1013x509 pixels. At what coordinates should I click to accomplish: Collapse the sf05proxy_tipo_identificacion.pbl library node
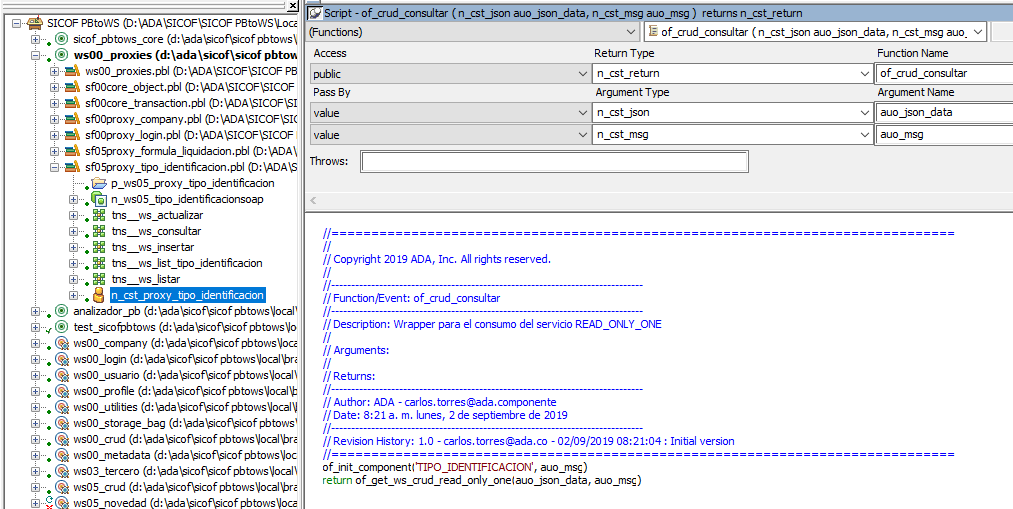[x=54, y=167]
